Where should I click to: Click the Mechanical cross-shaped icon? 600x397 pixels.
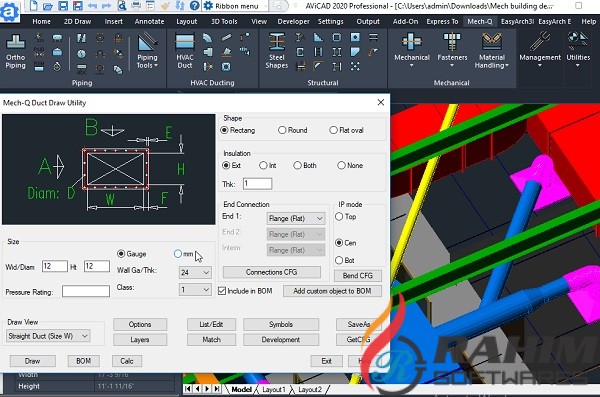point(412,41)
